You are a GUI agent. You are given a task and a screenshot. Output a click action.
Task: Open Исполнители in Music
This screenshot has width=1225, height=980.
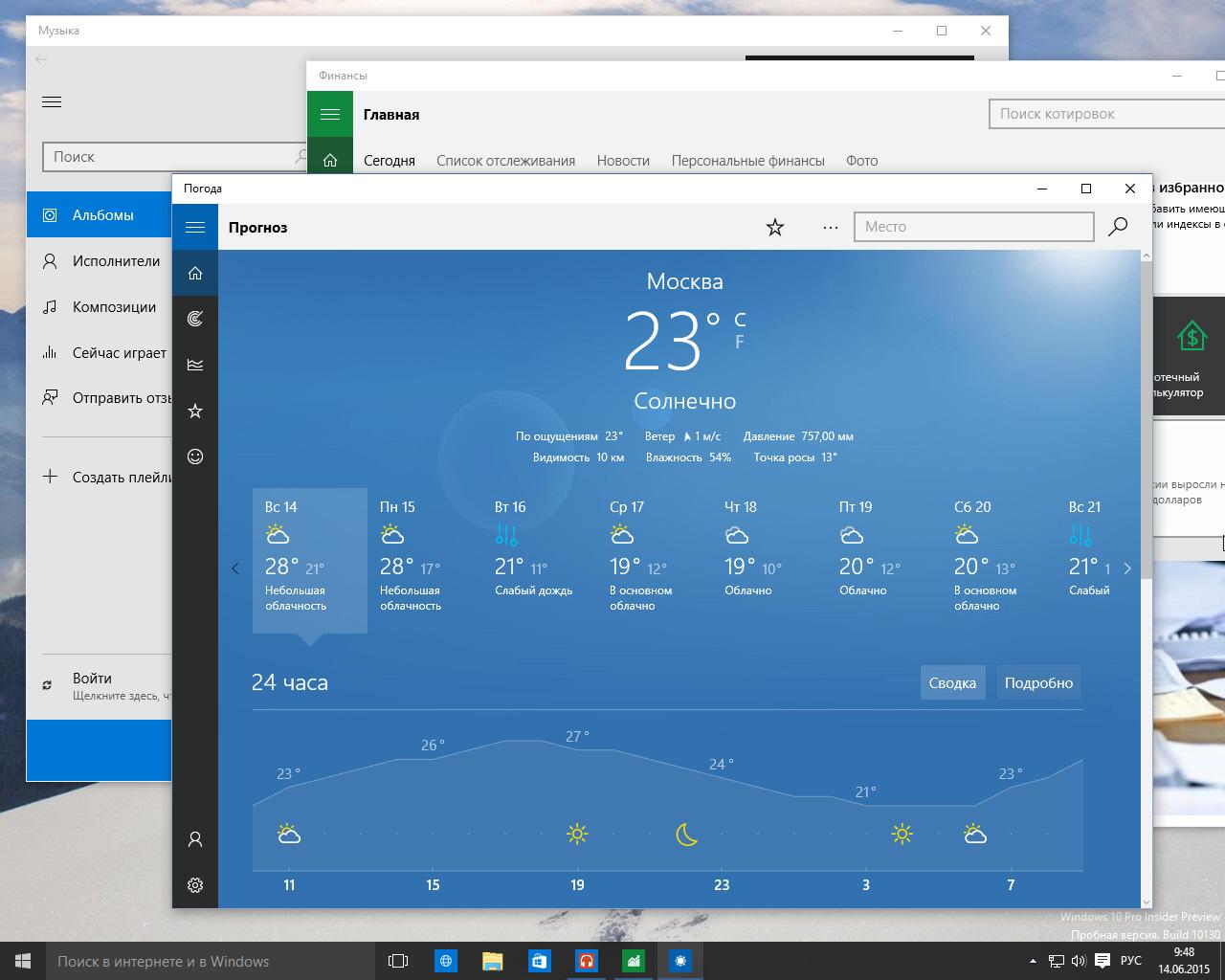(100, 261)
